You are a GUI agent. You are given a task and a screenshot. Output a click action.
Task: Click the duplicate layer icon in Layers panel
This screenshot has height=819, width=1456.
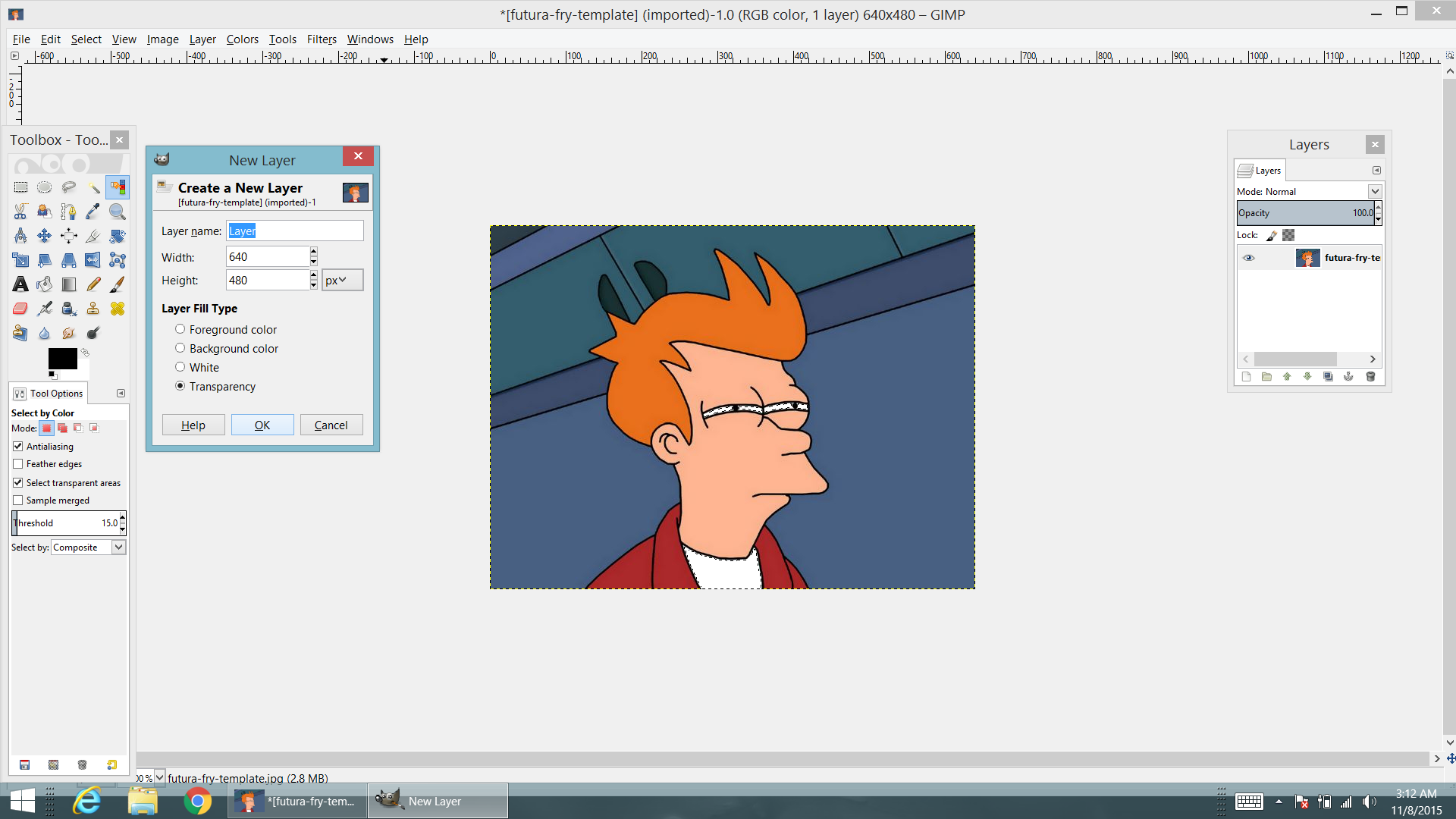click(1328, 377)
